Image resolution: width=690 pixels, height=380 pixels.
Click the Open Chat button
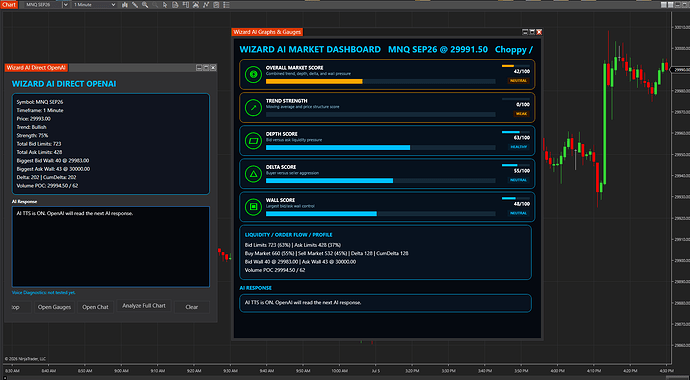[x=95, y=307]
